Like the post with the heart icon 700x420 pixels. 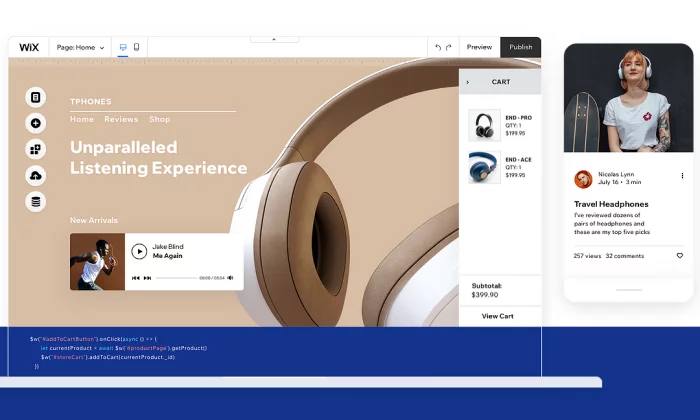pos(679,256)
